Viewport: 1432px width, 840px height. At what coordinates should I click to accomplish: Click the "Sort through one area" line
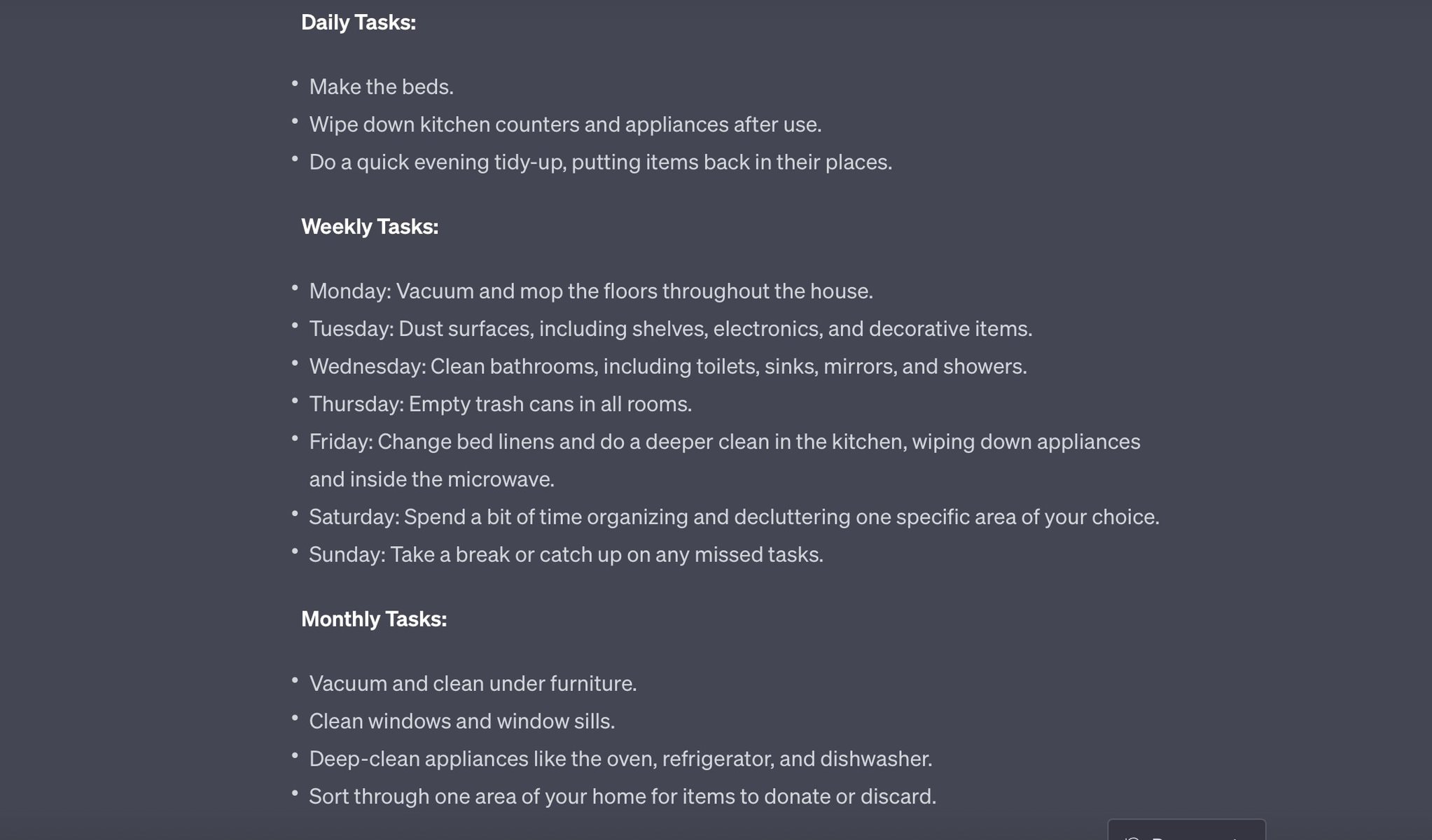pyautogui.click(x=622, y=797)
